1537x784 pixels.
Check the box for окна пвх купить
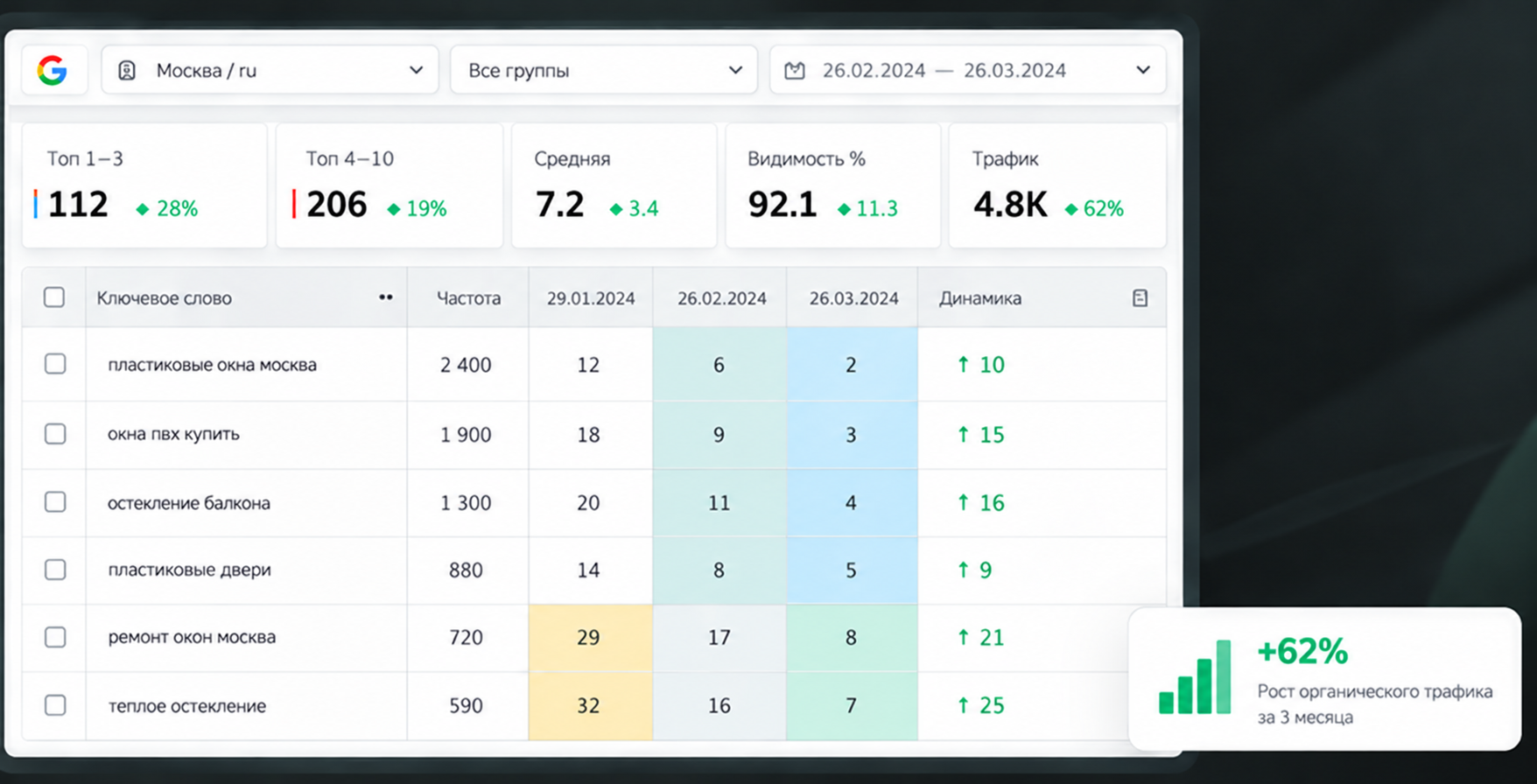[x=55, y=434]
